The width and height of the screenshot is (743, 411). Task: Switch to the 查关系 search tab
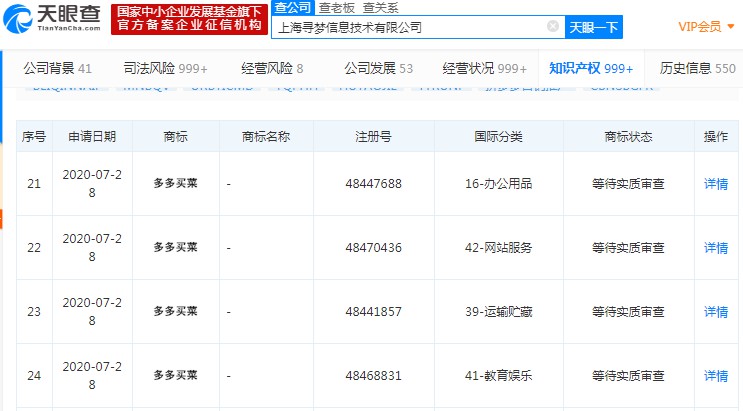point(381,8)
